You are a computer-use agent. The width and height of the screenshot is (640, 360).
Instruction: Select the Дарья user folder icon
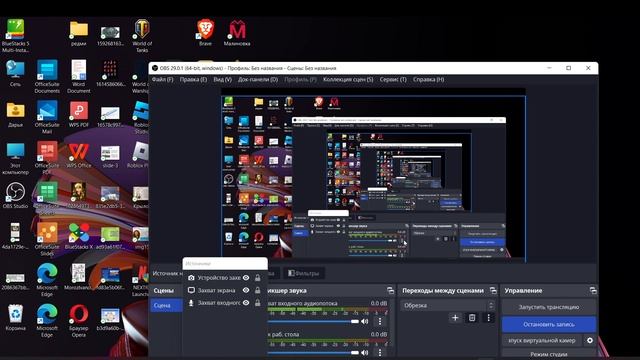[x=16, y=115]
